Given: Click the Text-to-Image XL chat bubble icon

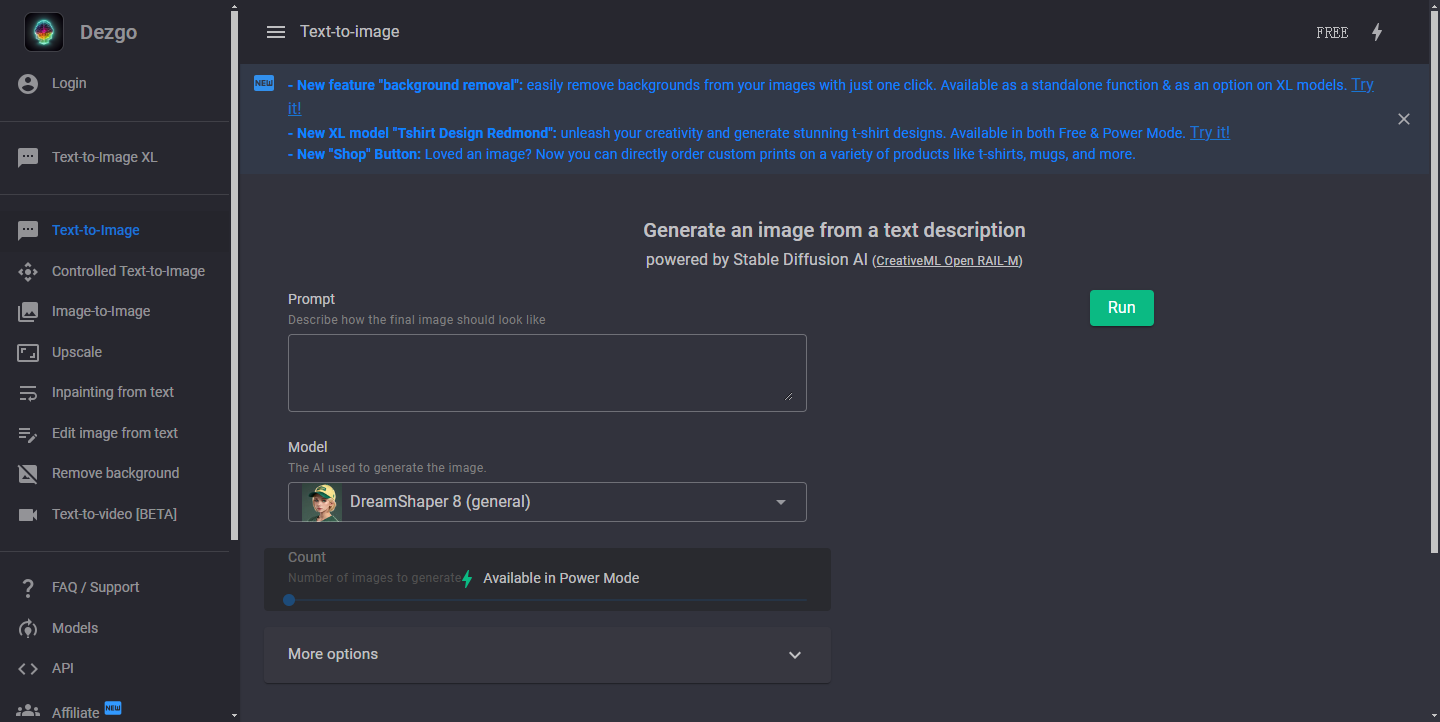Looking at the screenshot, I should [28, 158].
